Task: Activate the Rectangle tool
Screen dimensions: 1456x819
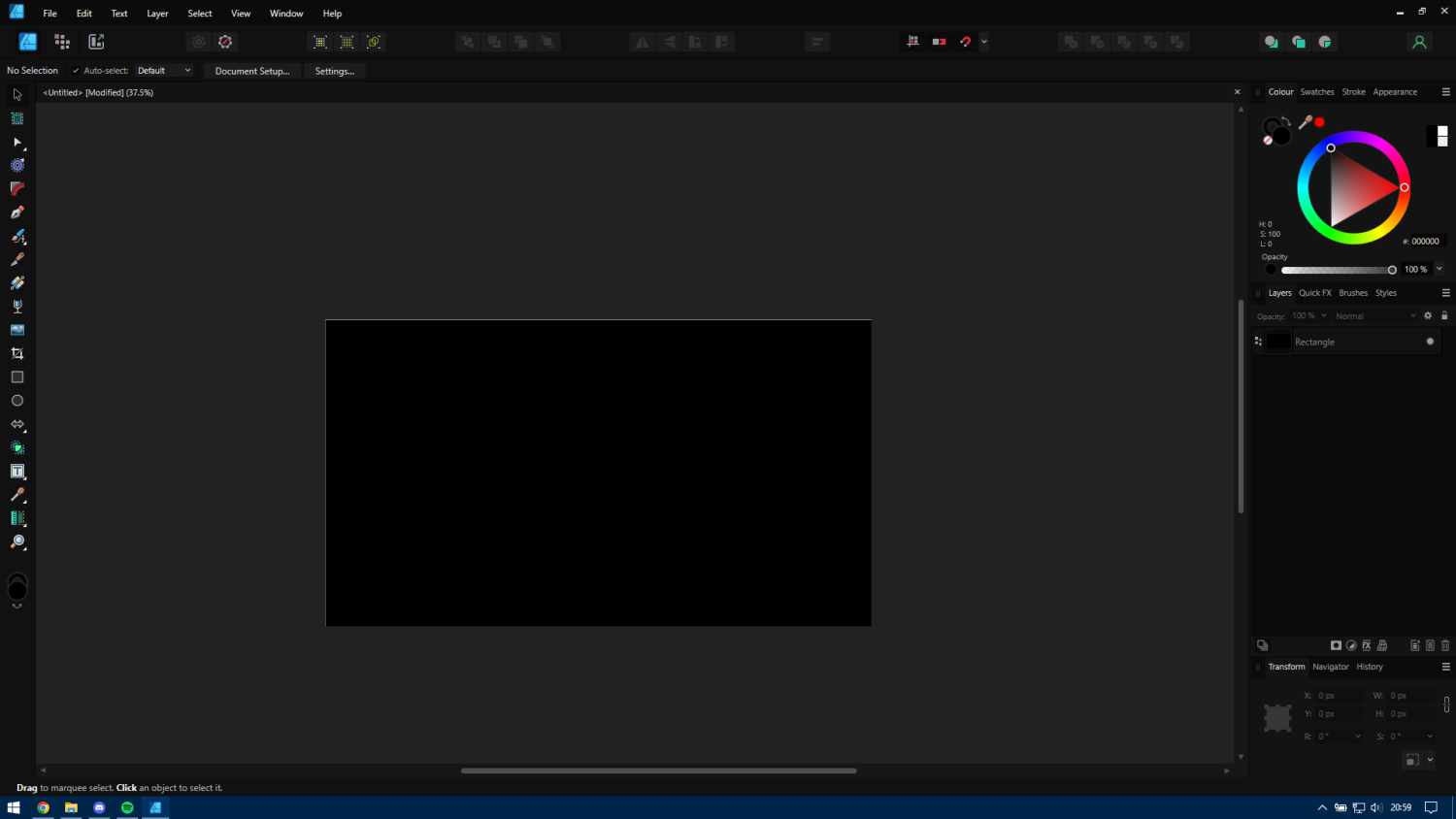Action: [x=17, y=377]
